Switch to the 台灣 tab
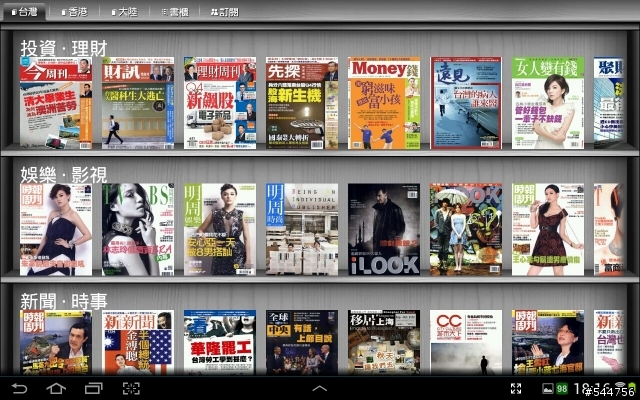The width and height of the screenshot is (640, 400). [x=24, y=12]
